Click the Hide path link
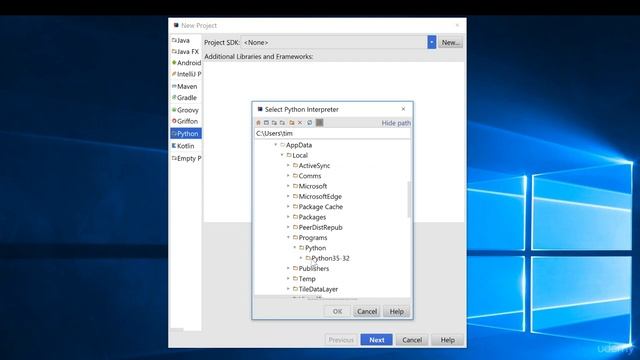Screen dimensions: 640x360 [396, 123]
